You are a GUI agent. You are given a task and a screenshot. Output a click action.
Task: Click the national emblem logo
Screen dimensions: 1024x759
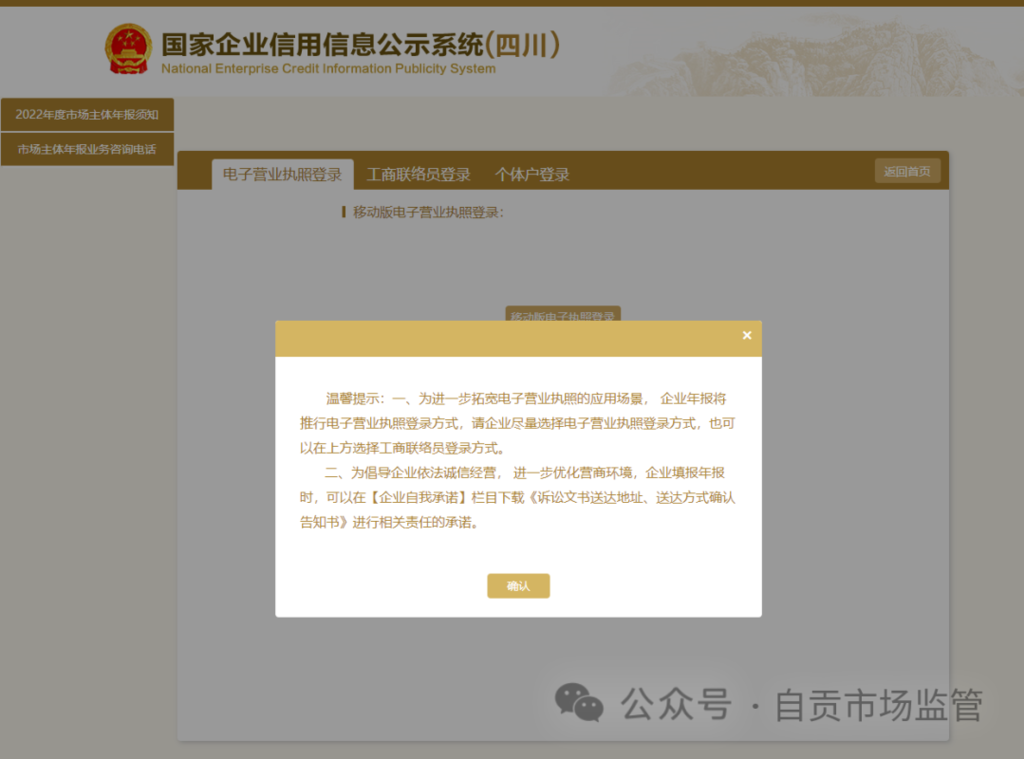point(129,49)
